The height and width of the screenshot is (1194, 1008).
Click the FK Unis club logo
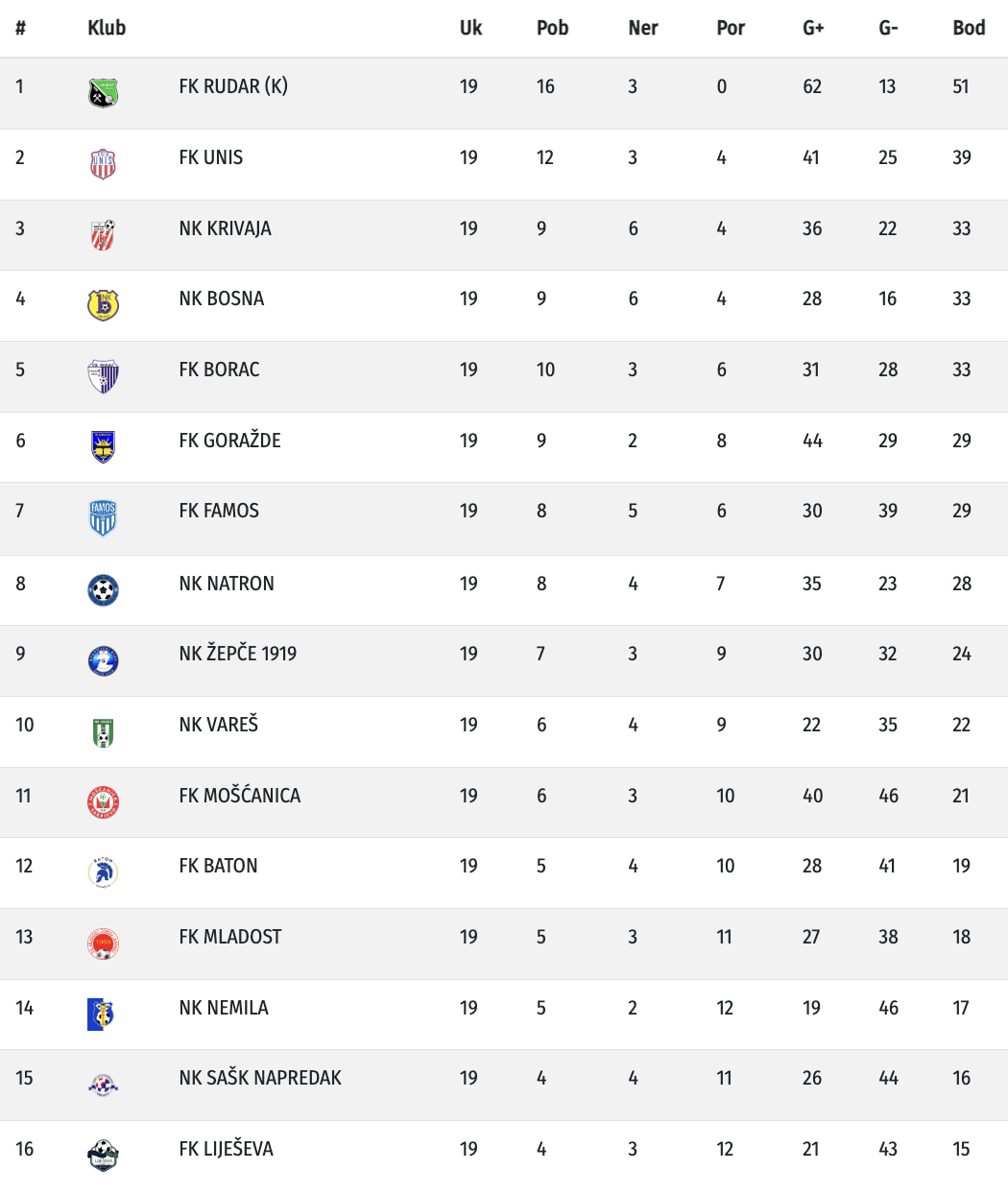(x=103, y=164)
